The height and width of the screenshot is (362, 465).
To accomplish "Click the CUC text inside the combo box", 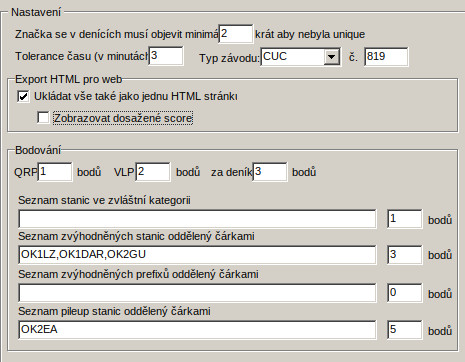I will tap(275, 56).
